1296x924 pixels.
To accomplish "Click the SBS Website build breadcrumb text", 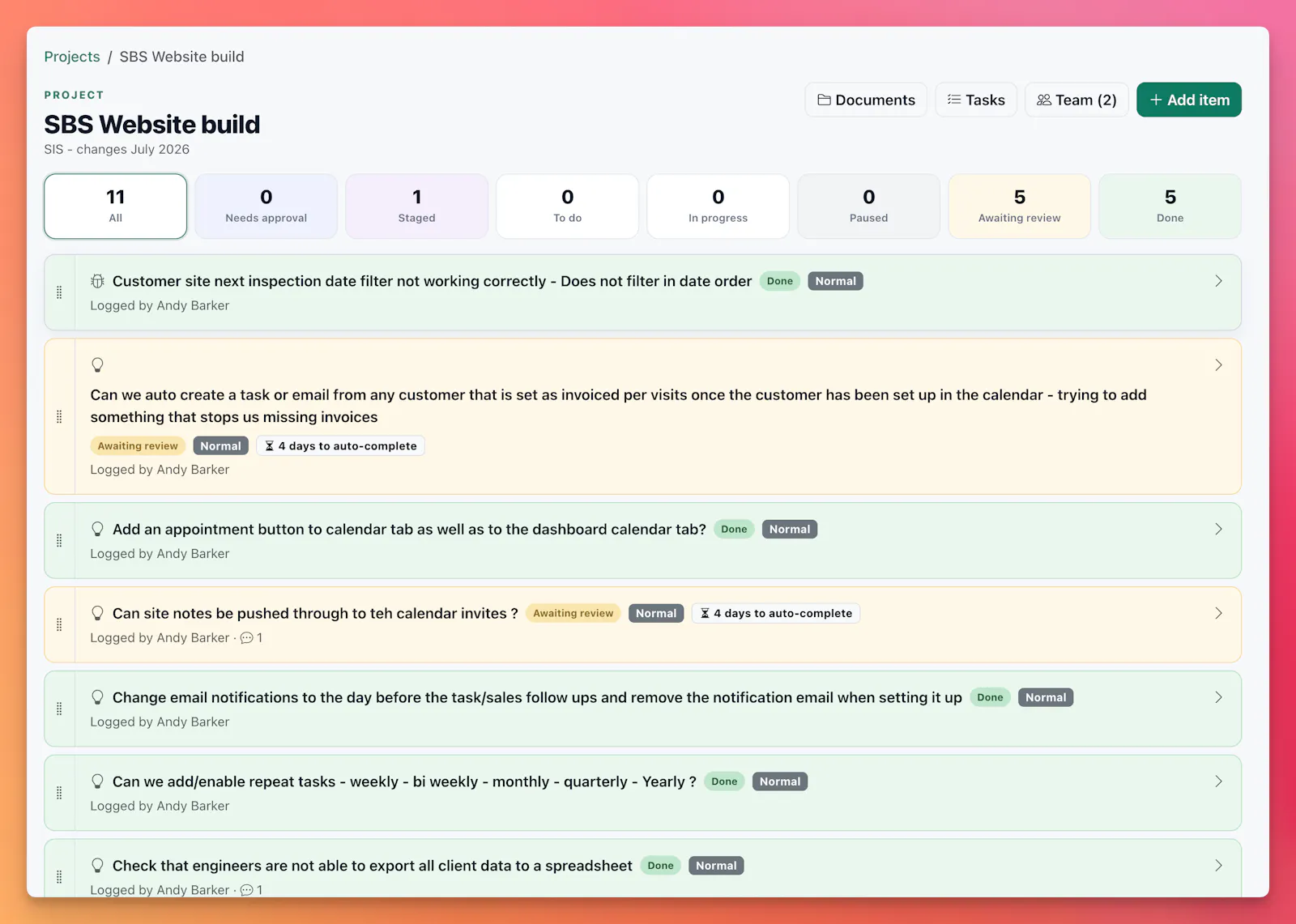I will 181,57.
